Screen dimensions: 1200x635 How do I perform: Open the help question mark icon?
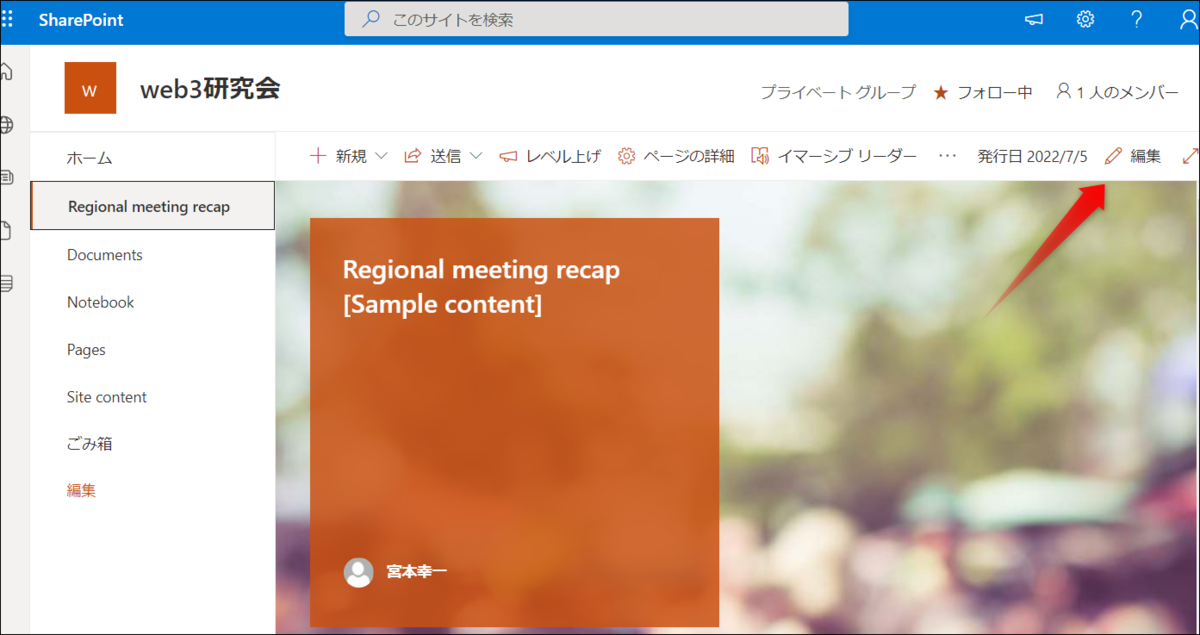[1136, 20]
